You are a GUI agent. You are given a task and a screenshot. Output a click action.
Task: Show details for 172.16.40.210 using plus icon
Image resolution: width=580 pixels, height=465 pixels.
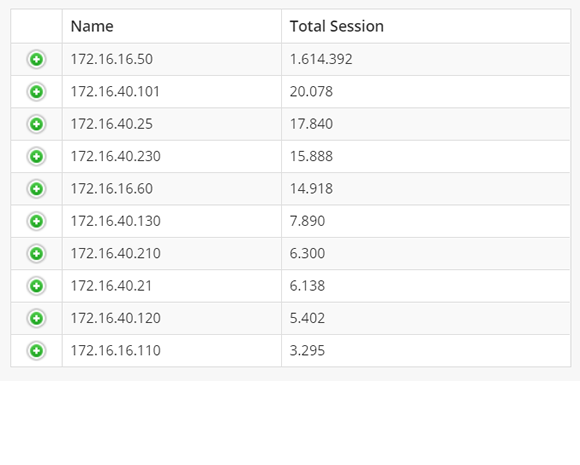click(36, 253)
